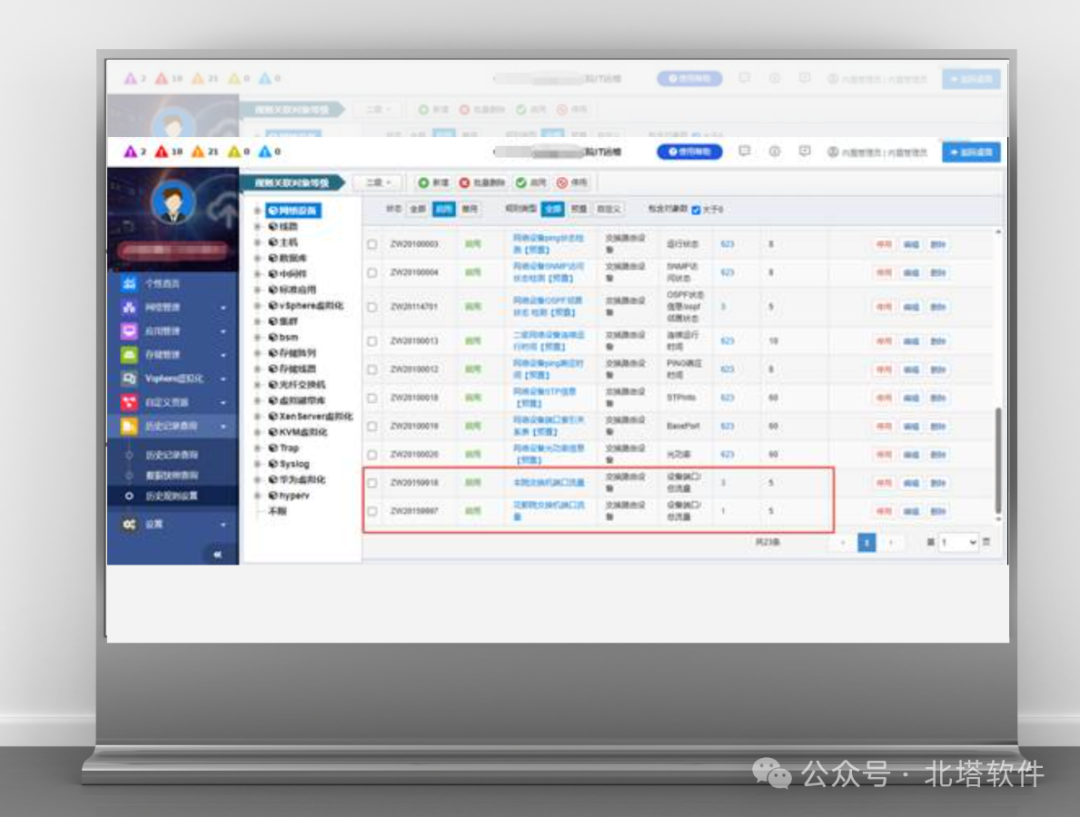Uncheck the 大于0 contained objects checkbox
The image size is (1080, 817).
696,209
